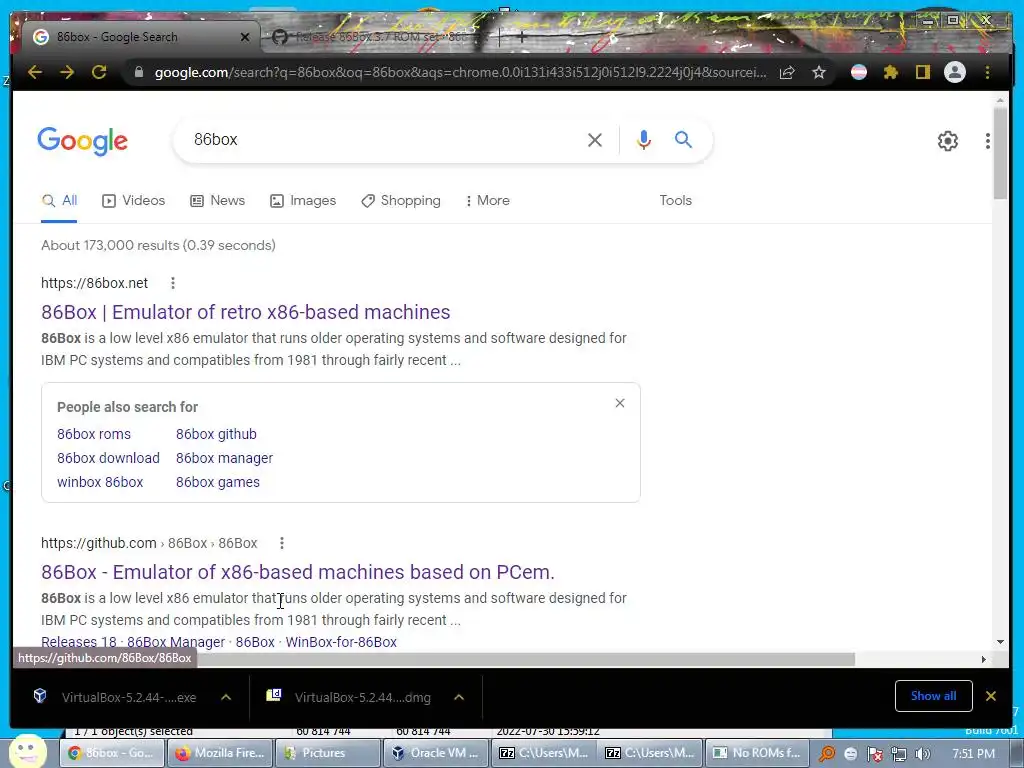Image resolution: width=1024 pixels, height=768 pixels.
Task: Switch to the Images results tab
Action: pyautogui.click(x=303, y=200)
